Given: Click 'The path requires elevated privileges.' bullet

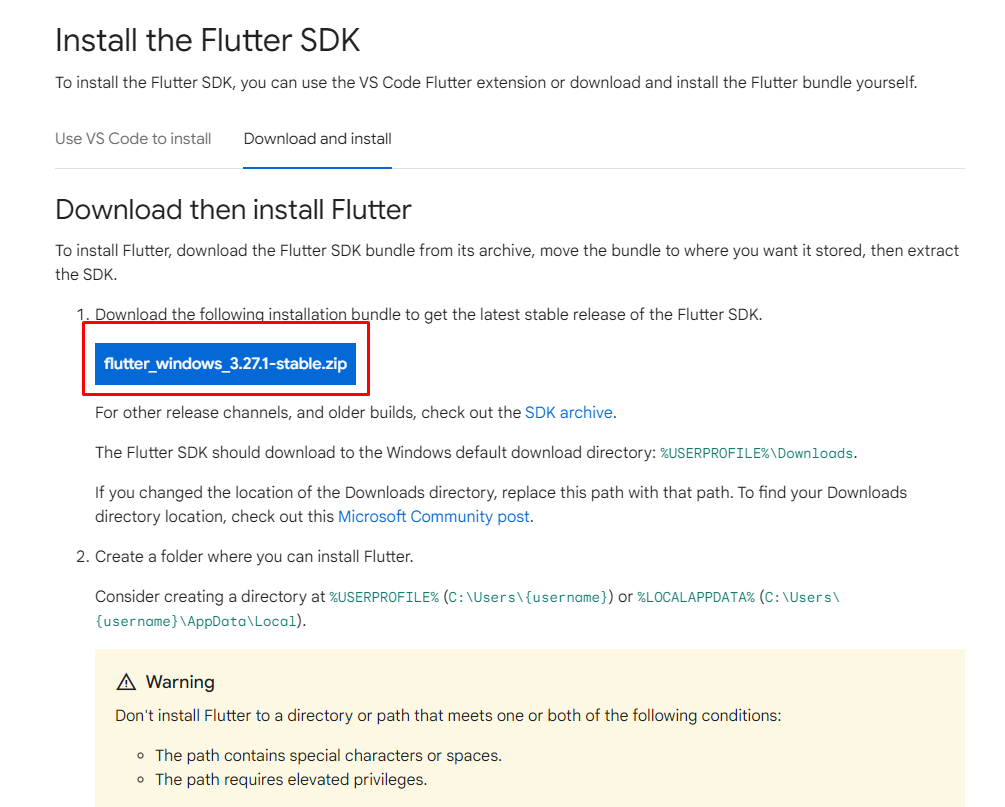Looking at the screenshot, I should (291, 779).
